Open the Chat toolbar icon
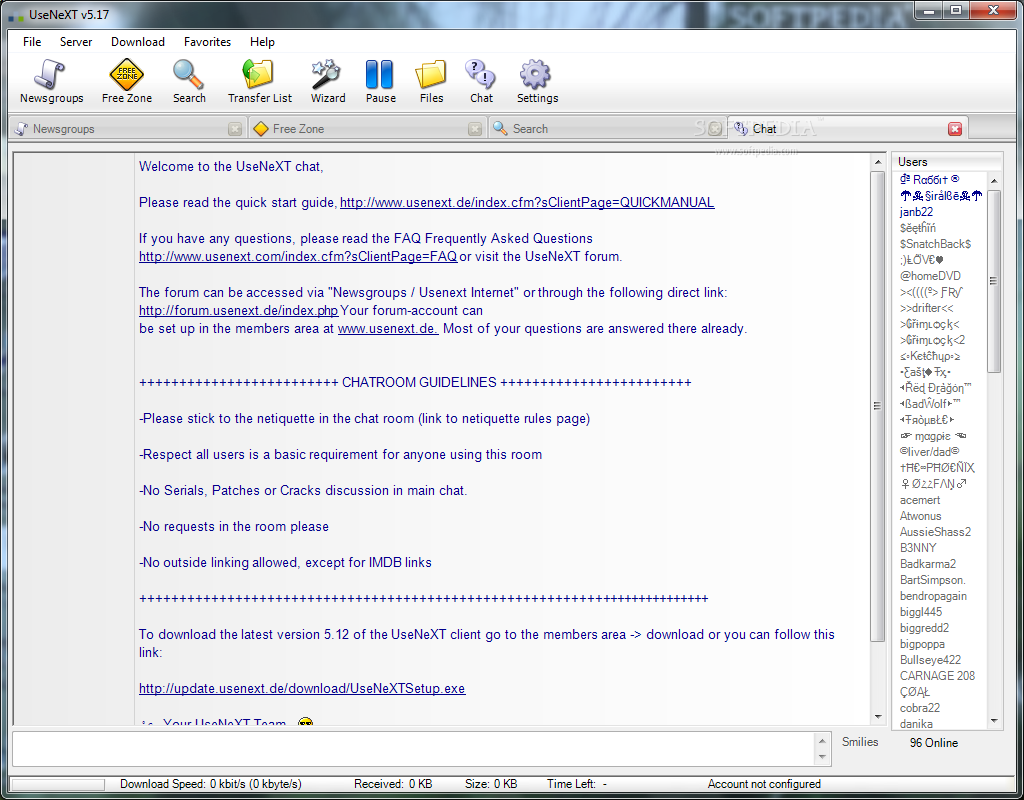This screenshot has width=1024, height=800. (x=481, y=82)
